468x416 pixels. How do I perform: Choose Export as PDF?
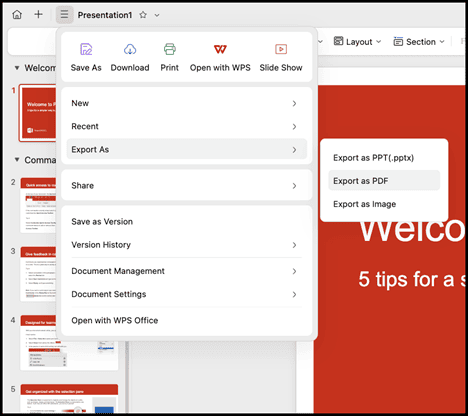pyautogui.click(x=384, y=181)
